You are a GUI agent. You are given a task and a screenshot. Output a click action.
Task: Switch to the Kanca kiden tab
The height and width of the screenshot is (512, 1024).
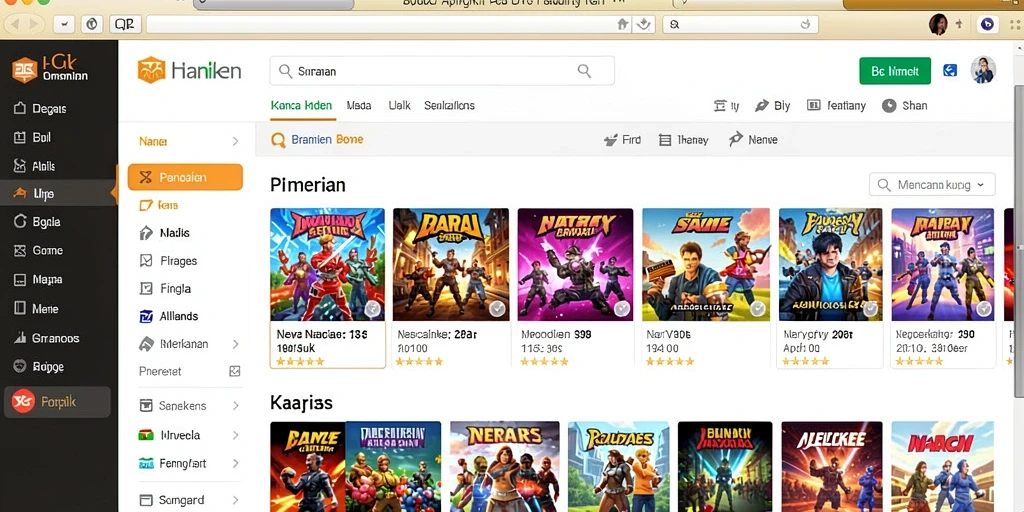click(x=301, y=105)
